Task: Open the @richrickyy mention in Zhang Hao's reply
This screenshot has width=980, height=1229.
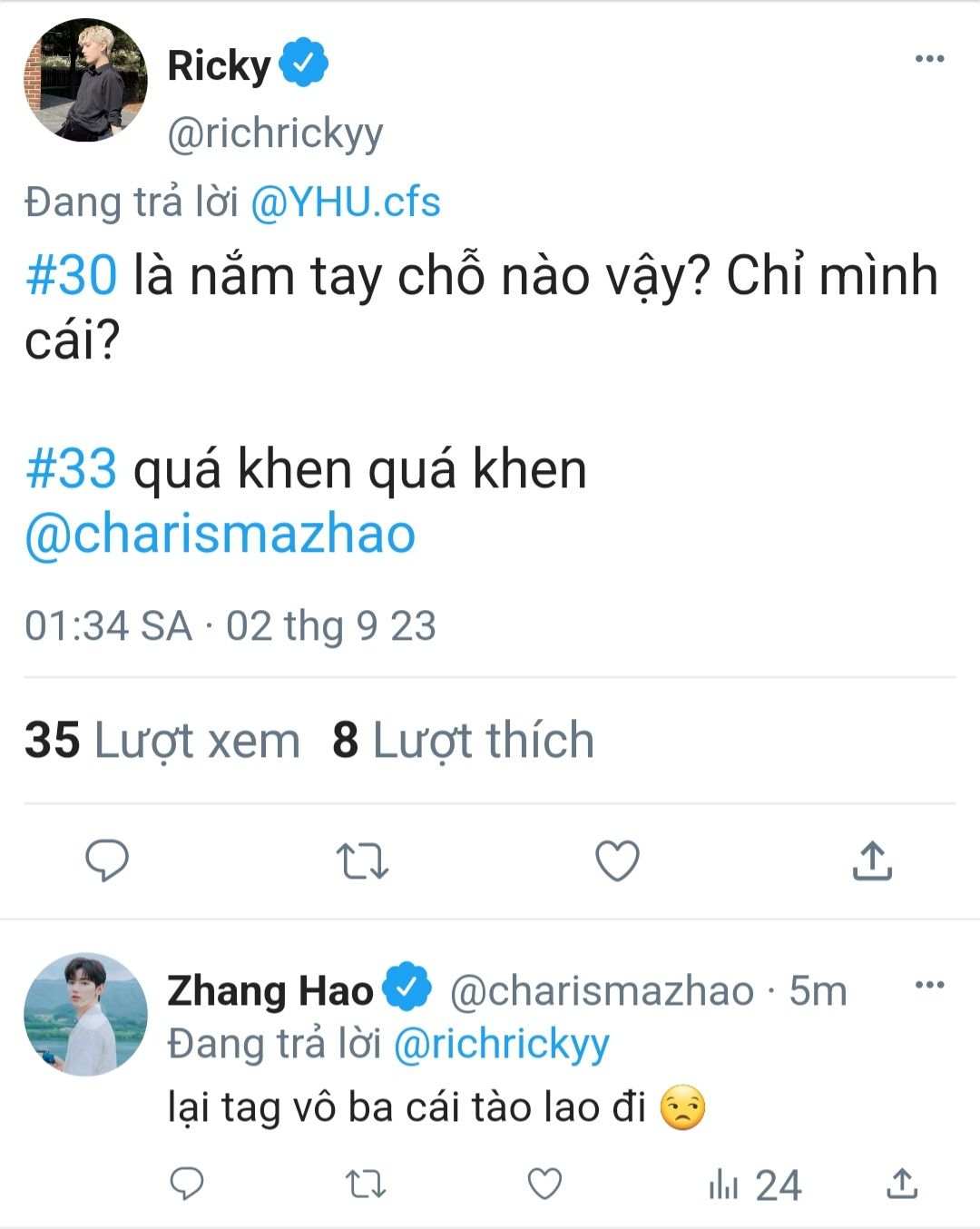Action: (x=501, y=1044)
